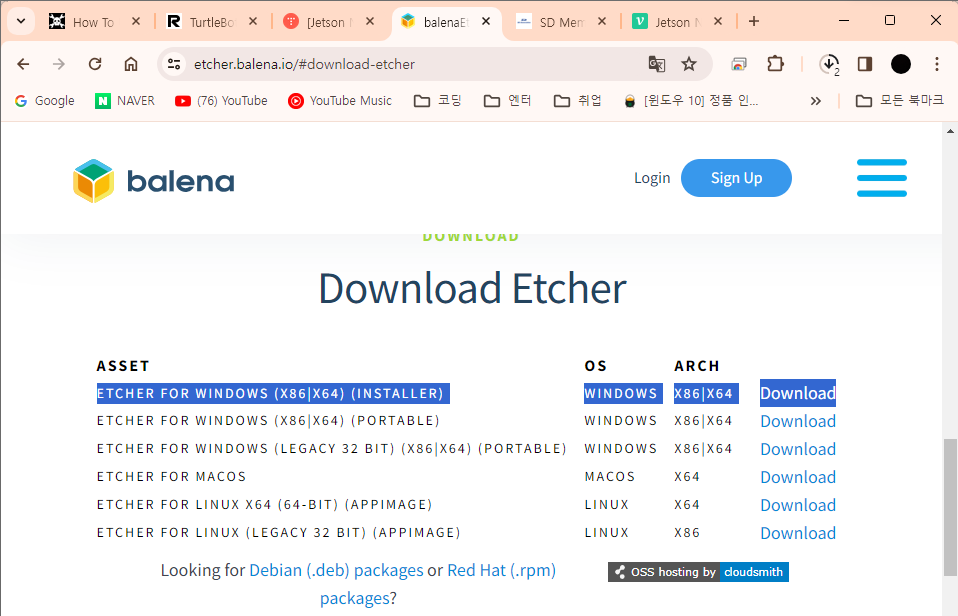The width and height of the screenshot is (958, 616).
Task: Switch to the [Jetson tab
Action: pos(329,22)
